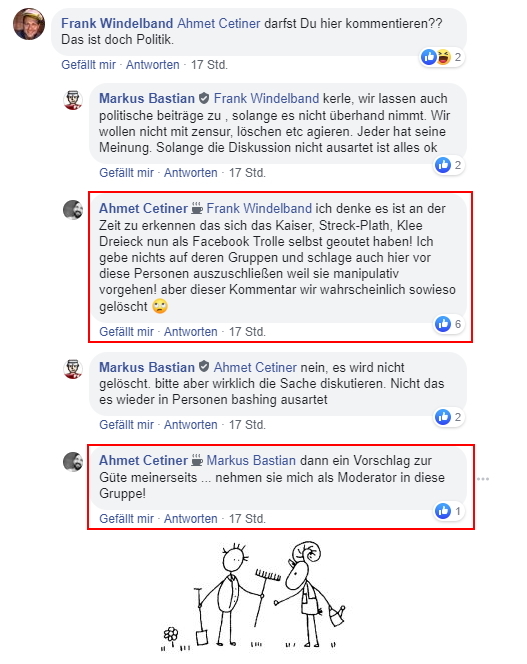The width and height of the screenshot is (527, 664).
Task: Click the 17 Std. timestamp under Frank's comment
Action: [x=209, y=65]
